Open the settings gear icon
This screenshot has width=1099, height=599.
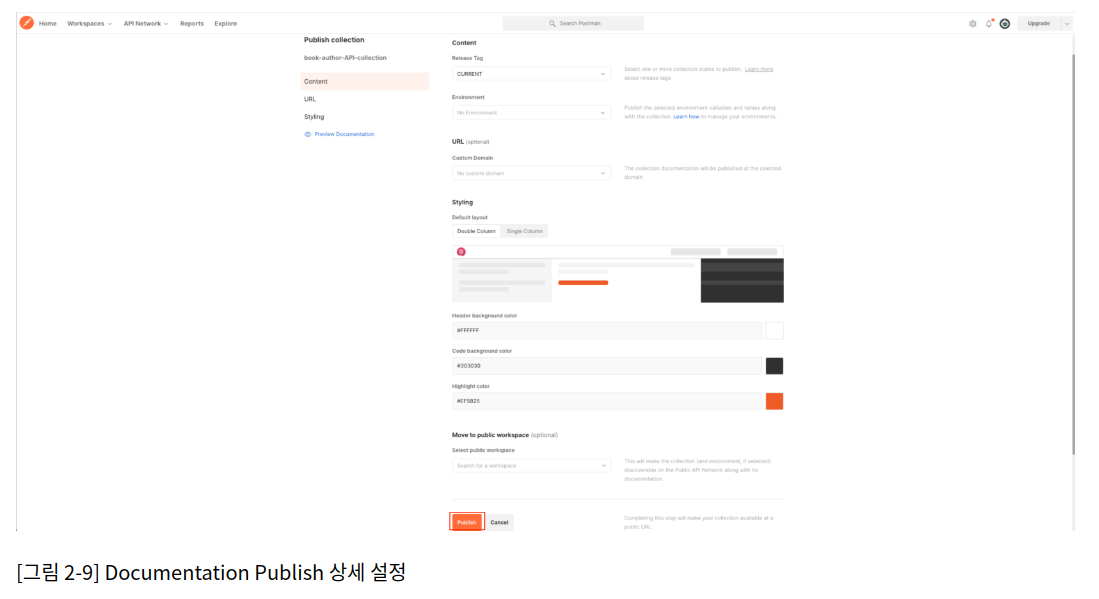click(x=973, y=24)
